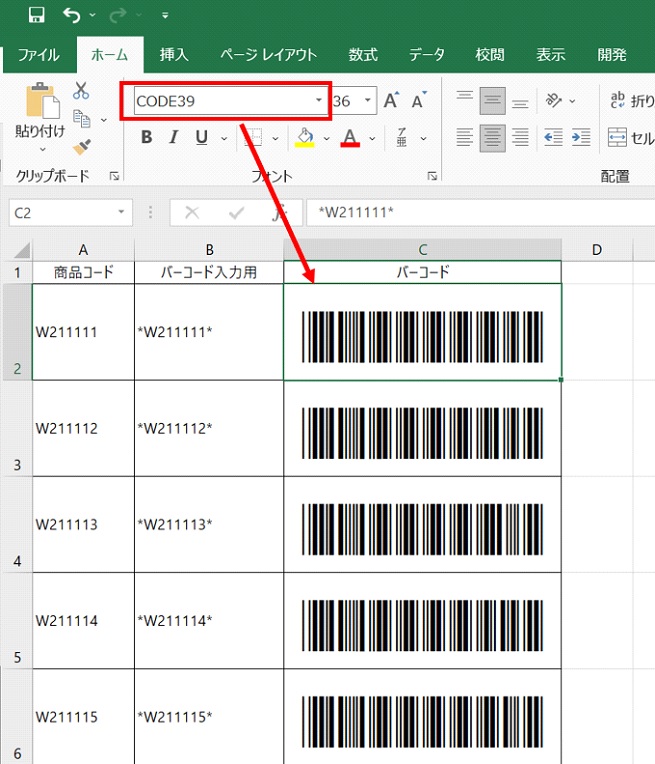Screen dimensions: 655x764
Task: Select Align Right icon
Action: tap(520, 138)
